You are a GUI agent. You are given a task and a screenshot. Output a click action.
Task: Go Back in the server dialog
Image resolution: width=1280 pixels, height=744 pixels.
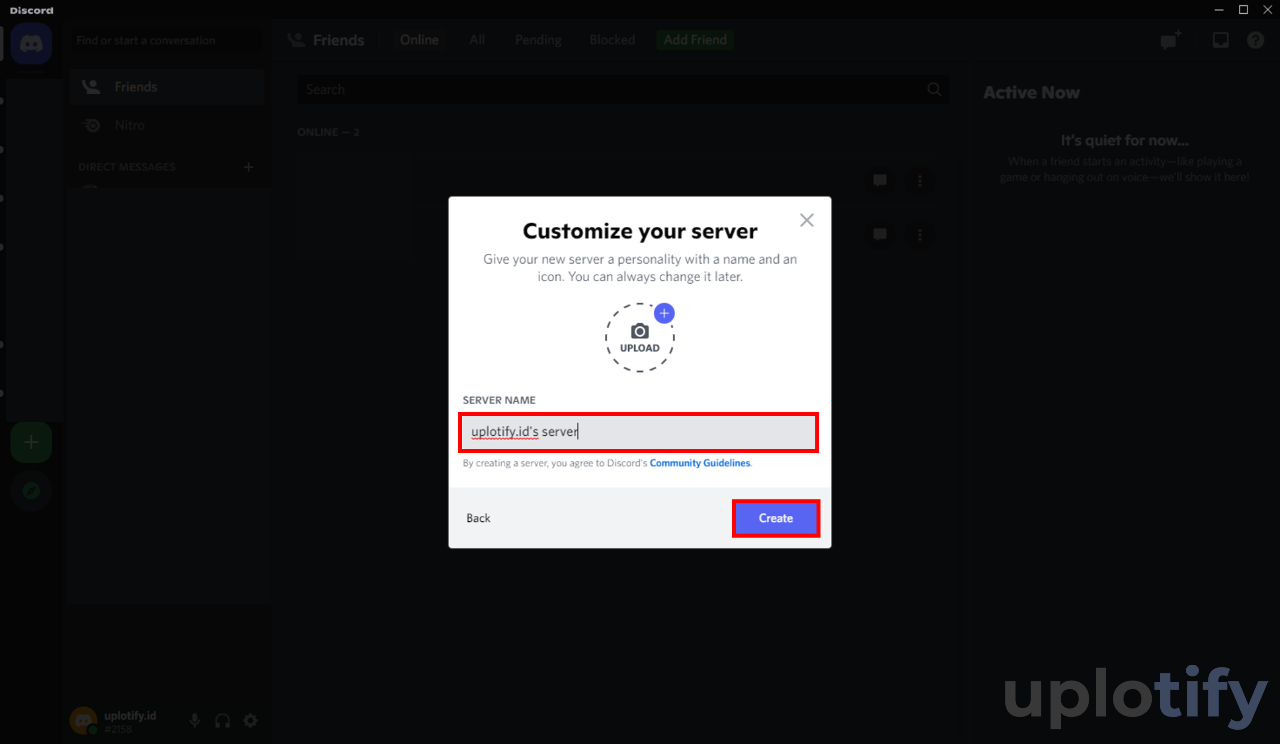click(478, 518)
